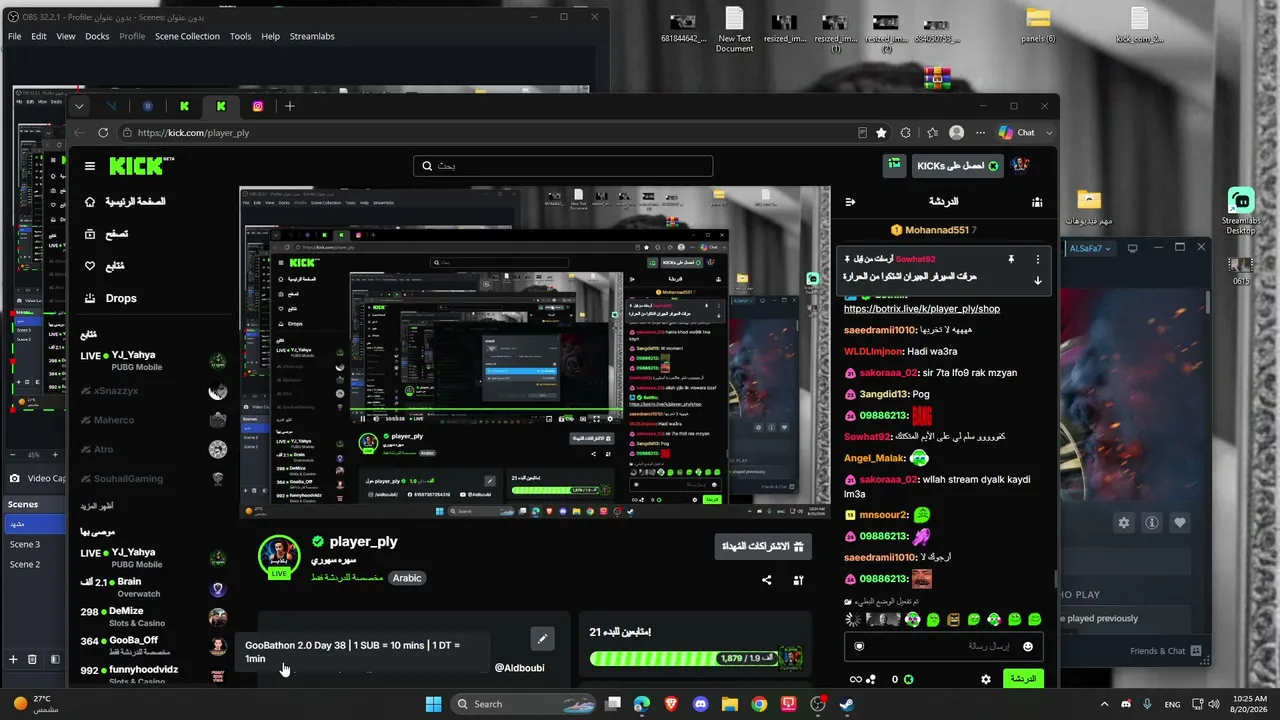The height and width of the screenshot is (720, 1280).
Task: Open the gear settings in the right-side panel
Action: coord(1124,522)
